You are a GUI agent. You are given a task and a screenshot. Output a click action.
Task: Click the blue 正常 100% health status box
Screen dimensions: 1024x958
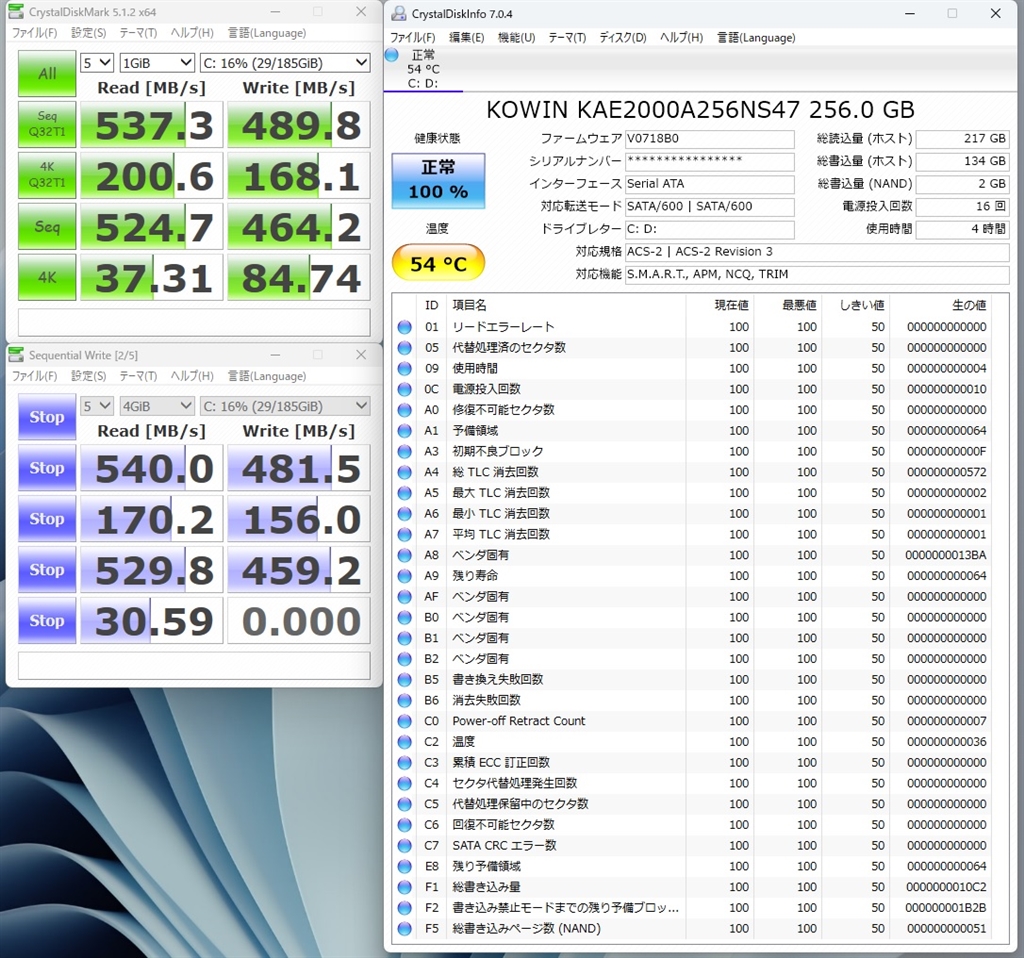(x=437, y=182)
